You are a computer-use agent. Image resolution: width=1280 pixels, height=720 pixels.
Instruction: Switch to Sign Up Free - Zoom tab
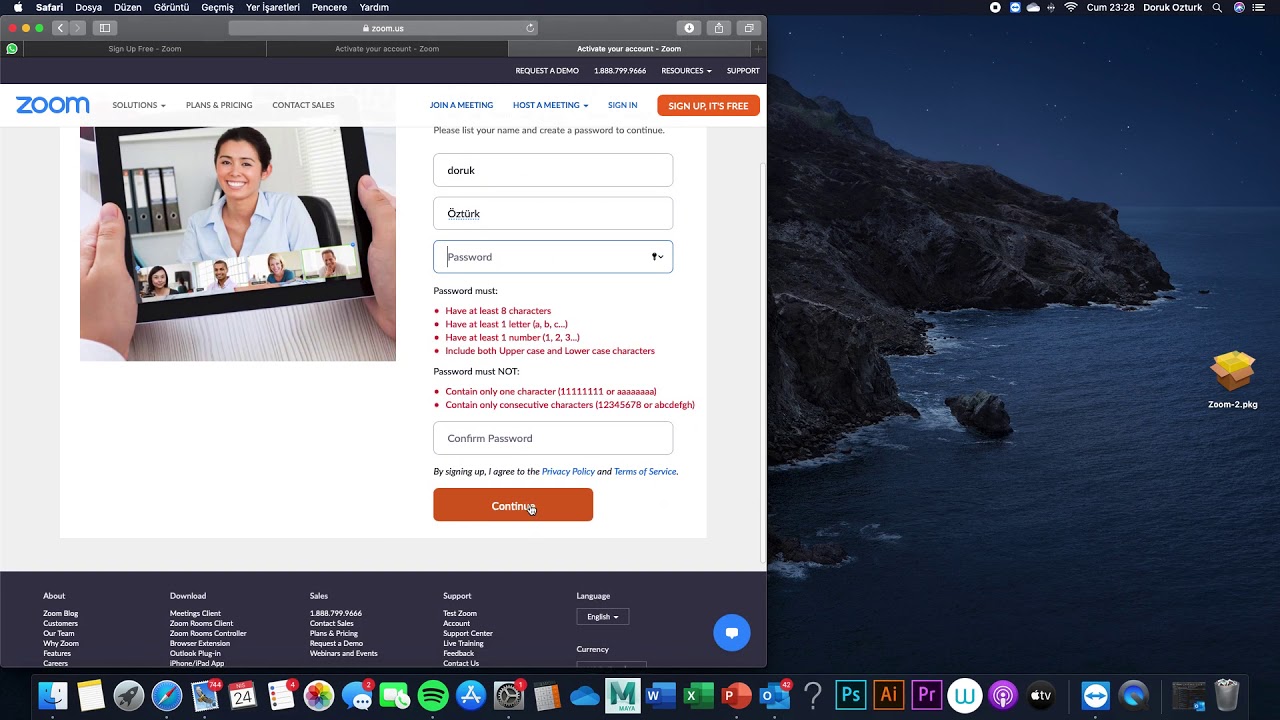pyautogui.click(x=145, y=48)
